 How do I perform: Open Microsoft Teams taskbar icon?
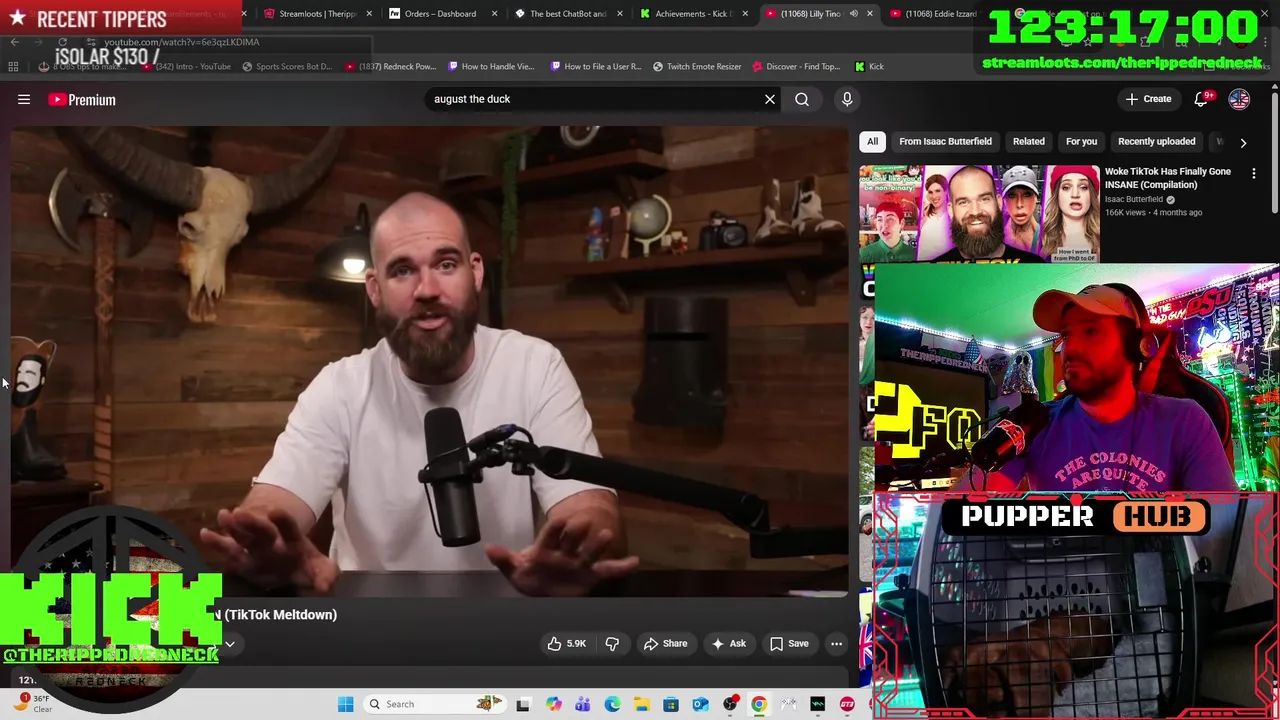tap(582, 704)
